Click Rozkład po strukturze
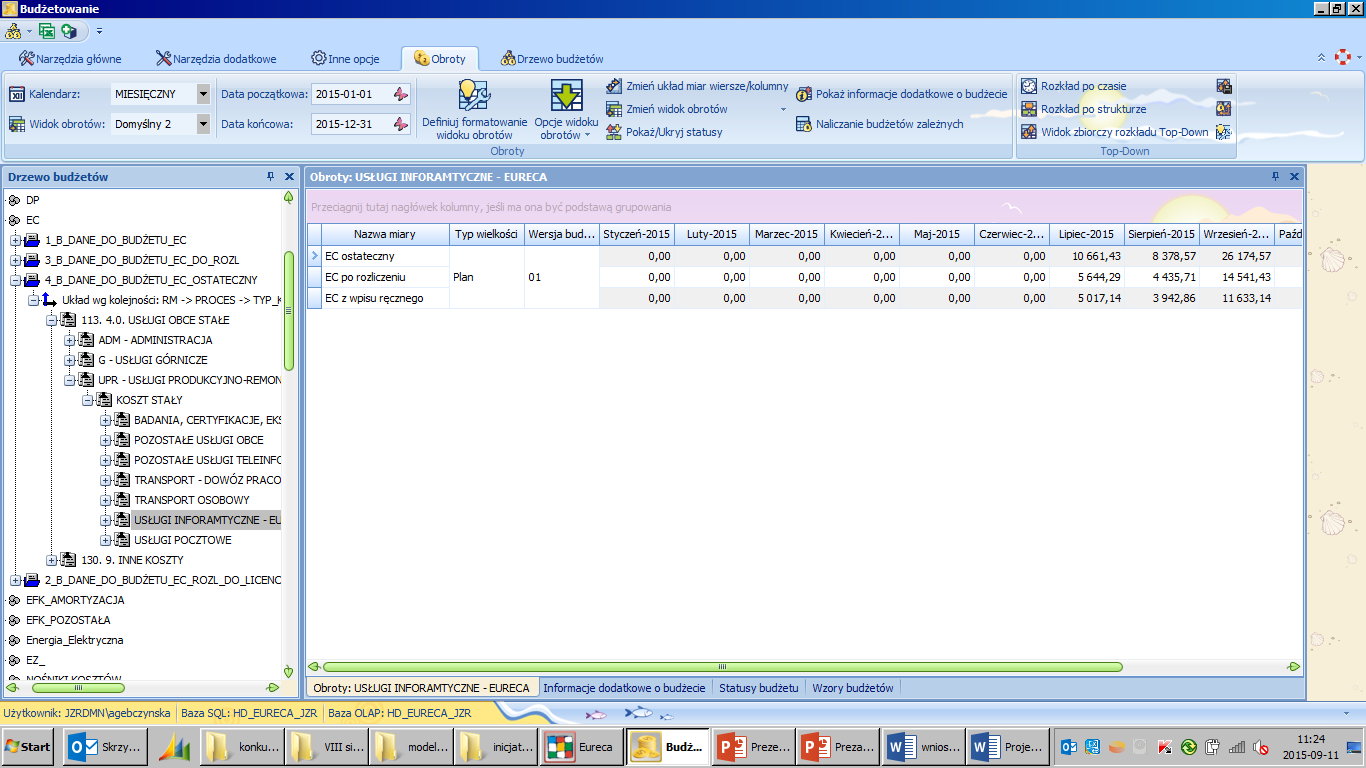The height and width of the screenshot is (768, 1366). pyautogui.click(x=1083, y=109)
